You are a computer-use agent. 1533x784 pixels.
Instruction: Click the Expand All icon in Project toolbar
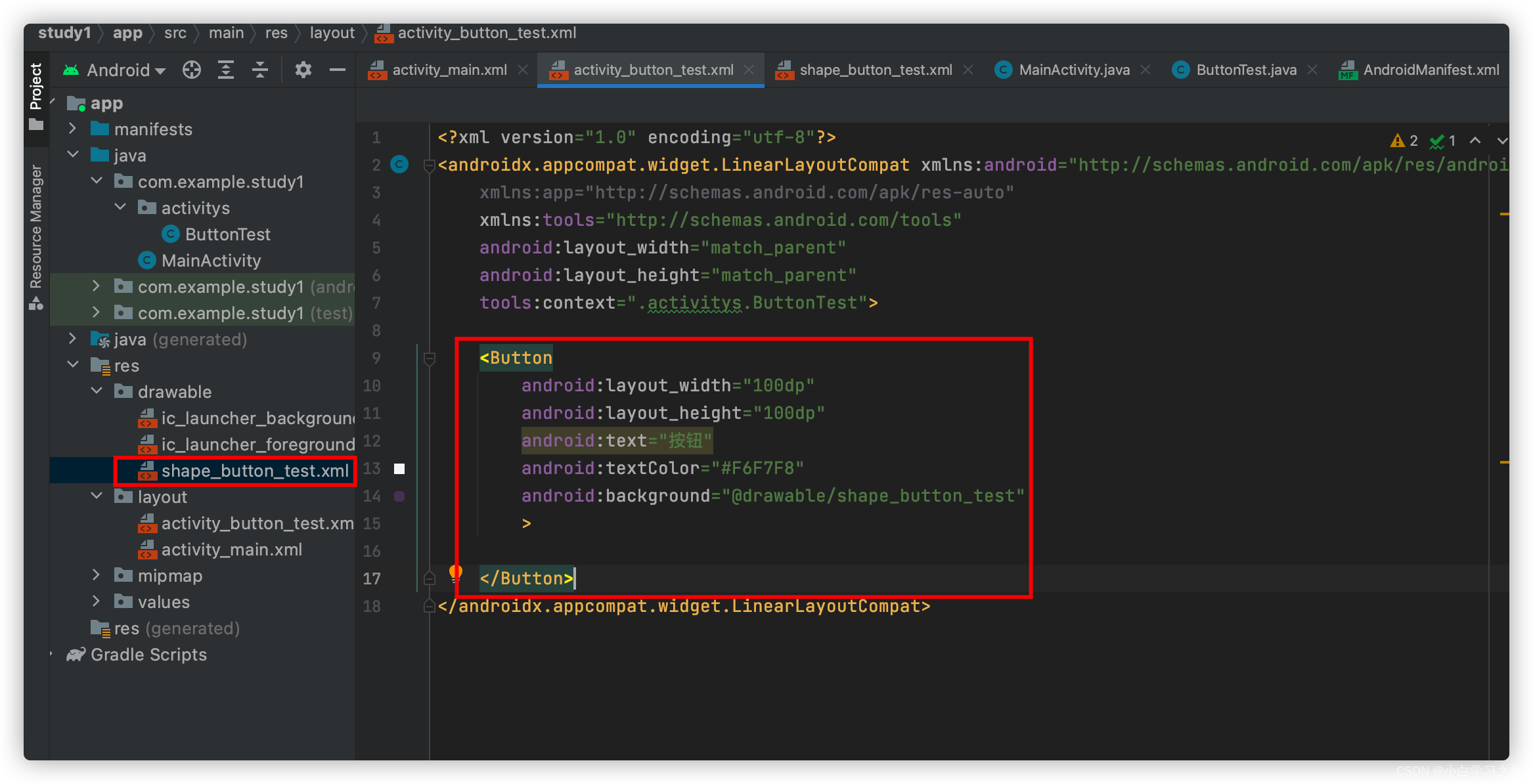click(x=226, y=70)
